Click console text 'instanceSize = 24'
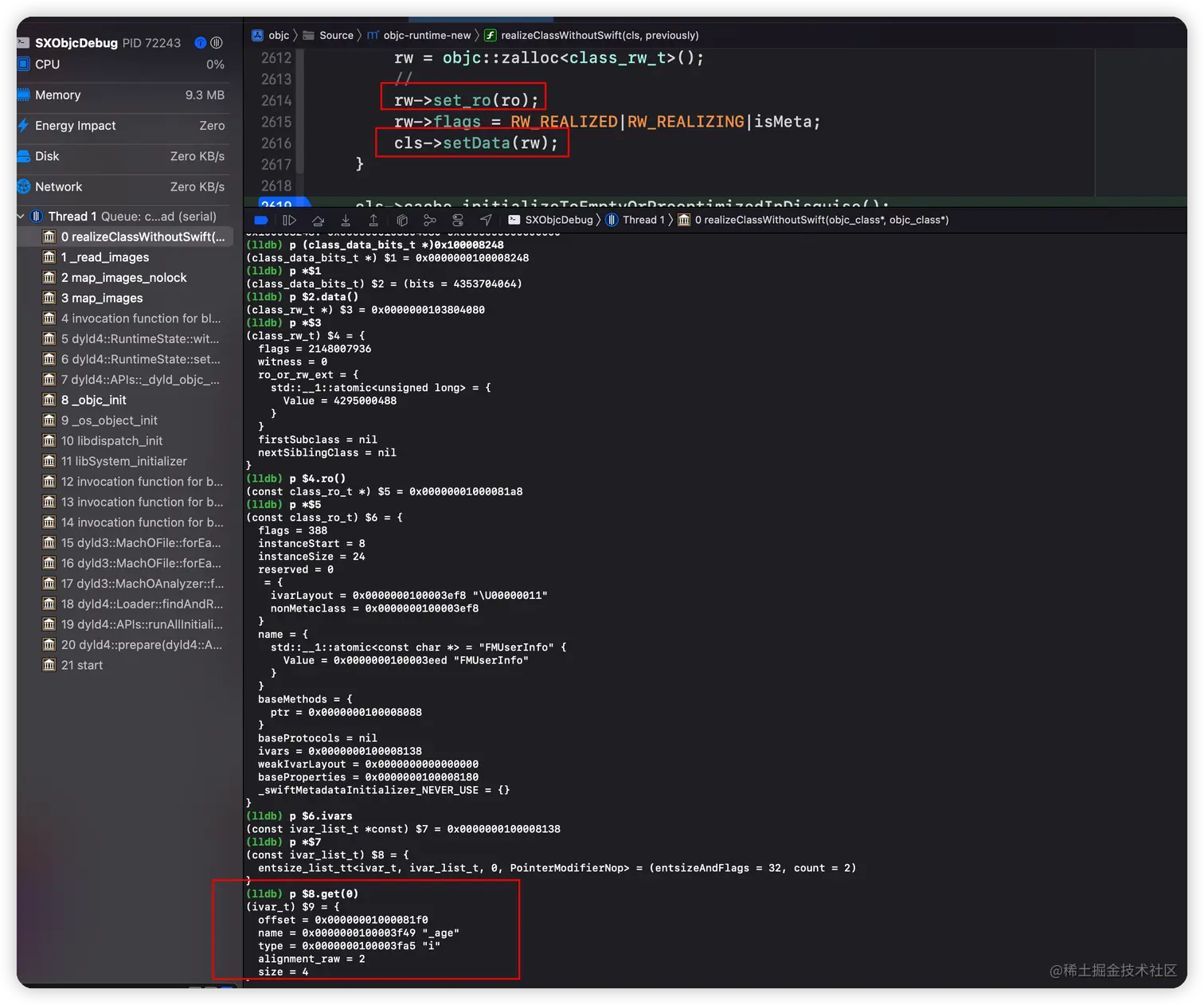The width and height of the screenshot is (1204, 1005). (311, 557)
